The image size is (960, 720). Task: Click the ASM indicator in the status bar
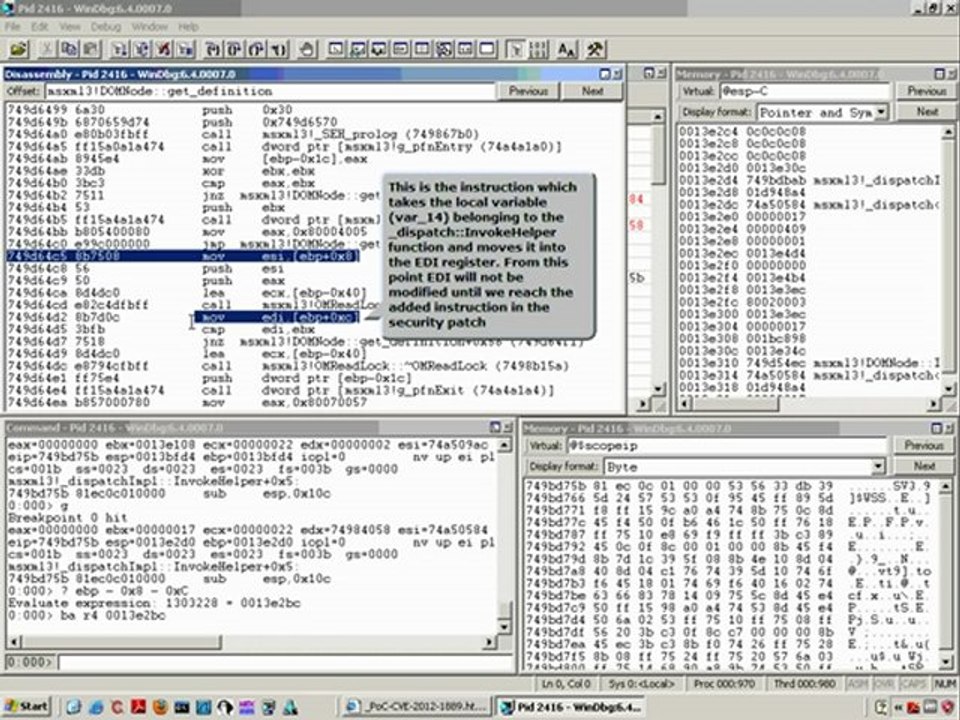858,683
